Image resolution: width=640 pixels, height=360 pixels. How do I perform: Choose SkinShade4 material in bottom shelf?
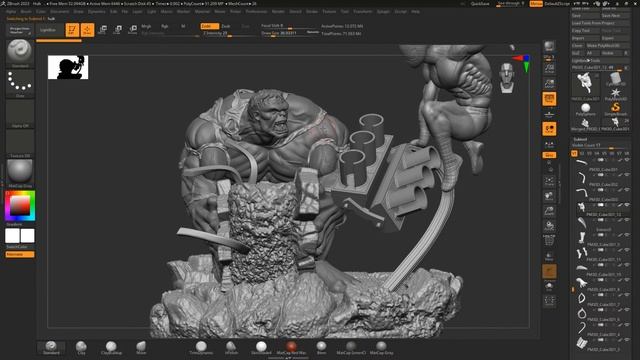(x=261, y=348)
